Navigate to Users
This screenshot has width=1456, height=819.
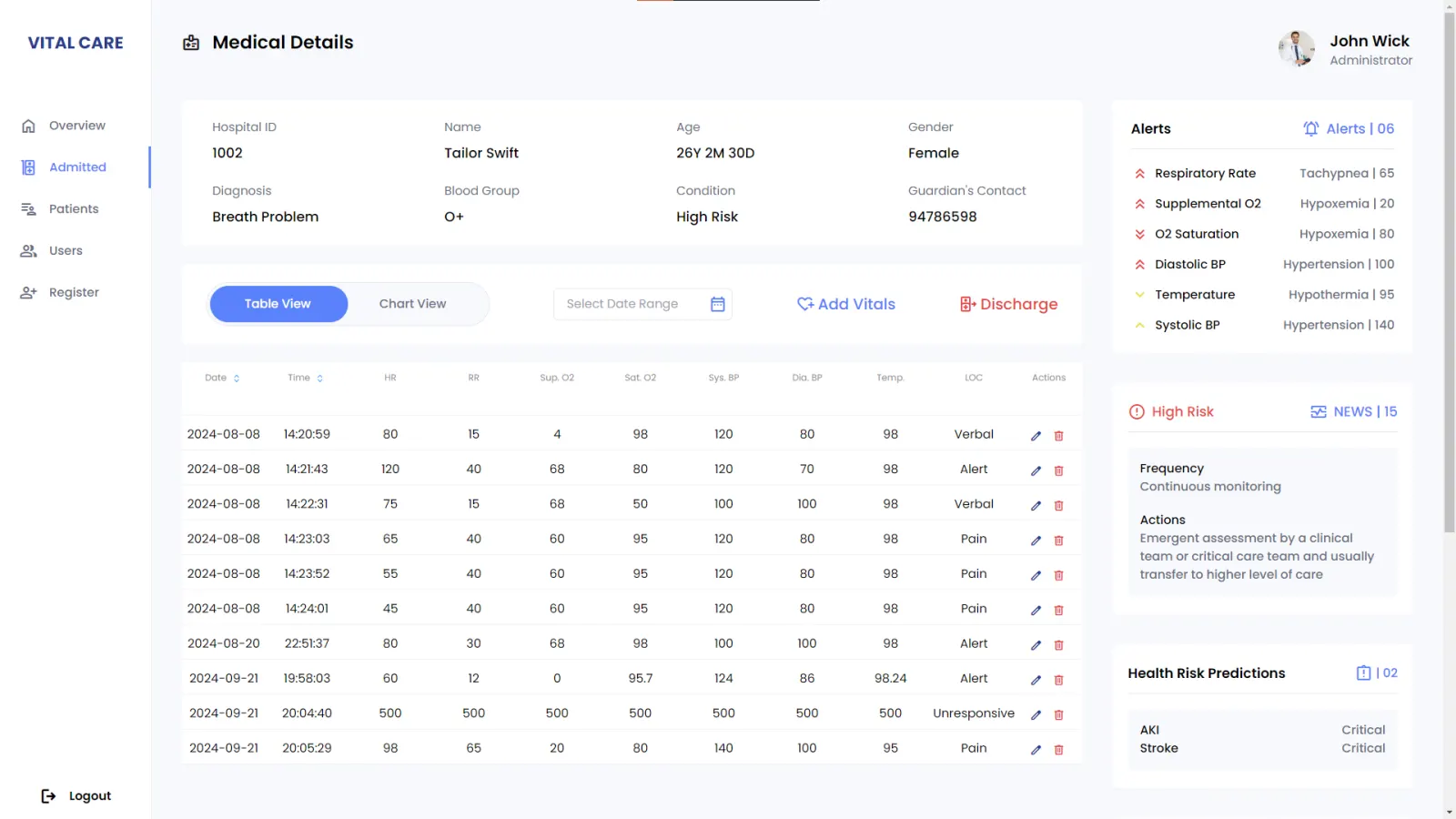(x=65, y=251)
